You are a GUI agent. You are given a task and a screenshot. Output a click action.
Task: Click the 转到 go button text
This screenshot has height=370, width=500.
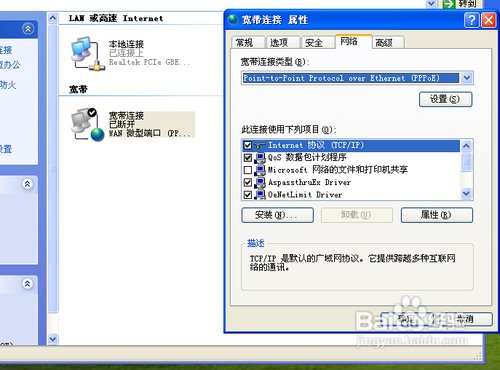point(467,4)
